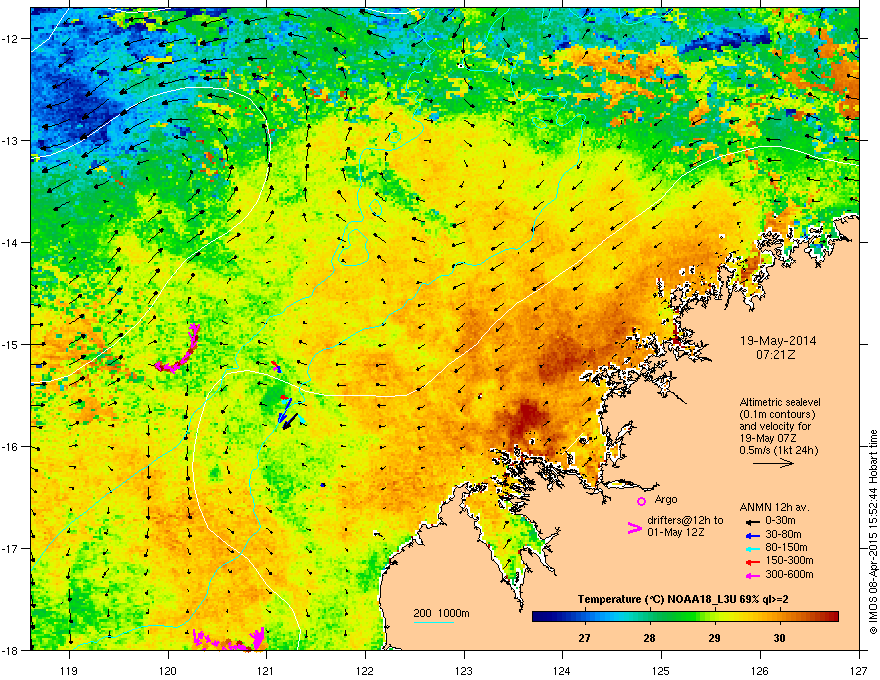Click the longitude axis label 123

point(464,671)
